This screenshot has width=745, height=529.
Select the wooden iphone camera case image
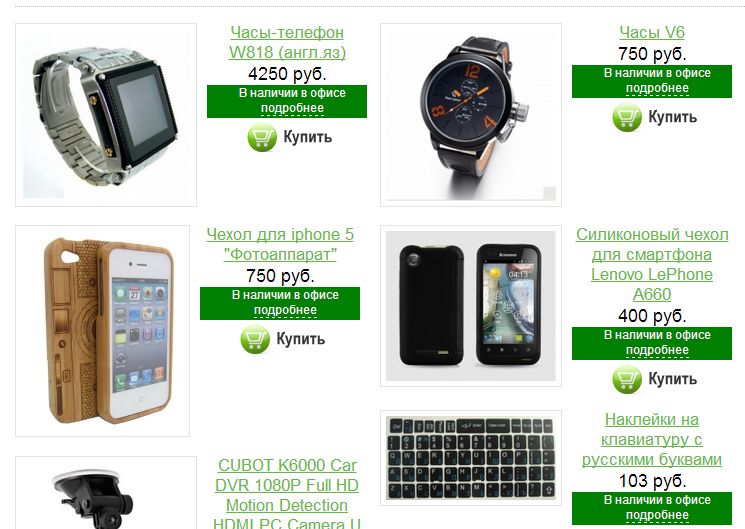click(103, 331)
